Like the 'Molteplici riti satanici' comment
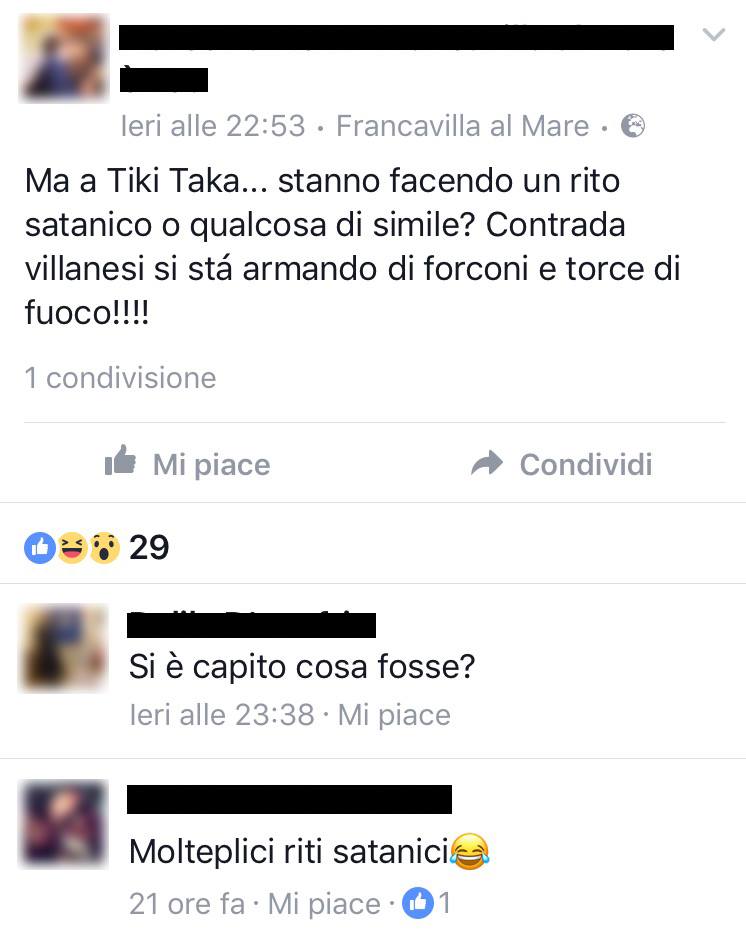Screen dimensions: 746x947 (x=324, y=904)
